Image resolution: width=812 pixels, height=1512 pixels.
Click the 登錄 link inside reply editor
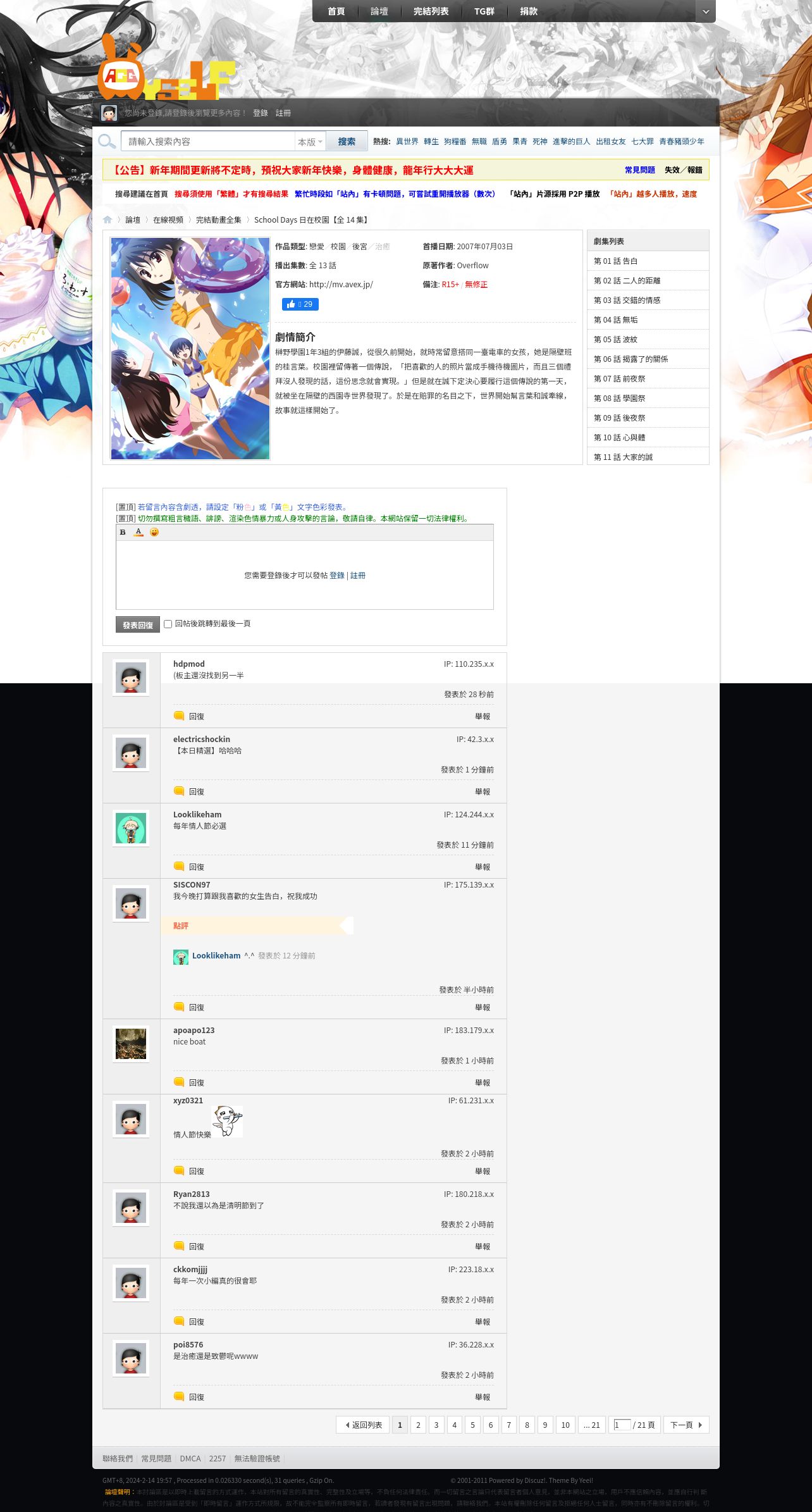(337, 576)
